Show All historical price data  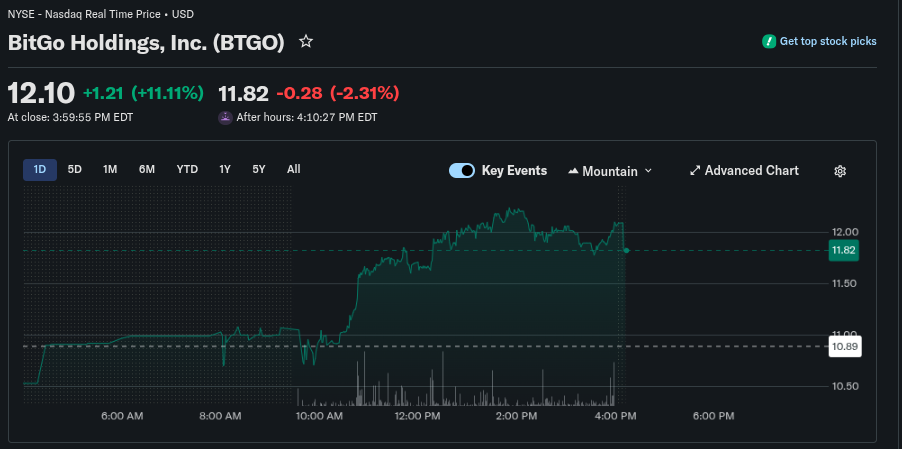point(294,169)
